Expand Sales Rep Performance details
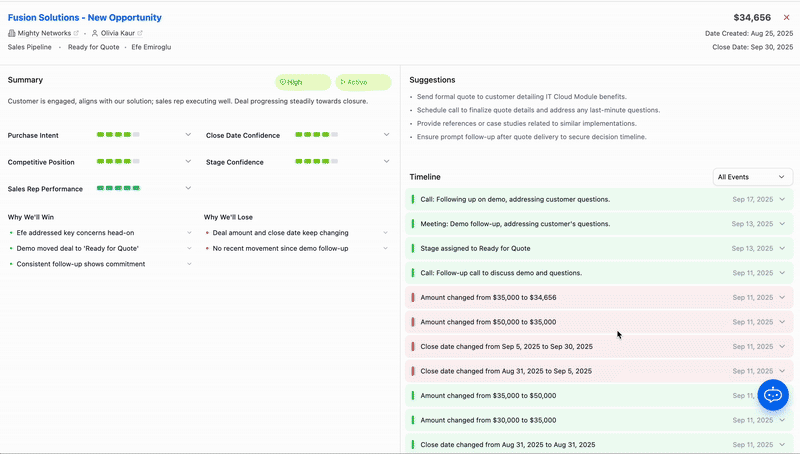Image resolution: width=800 pixels, height=454 pixels. [x=188, y=188]
